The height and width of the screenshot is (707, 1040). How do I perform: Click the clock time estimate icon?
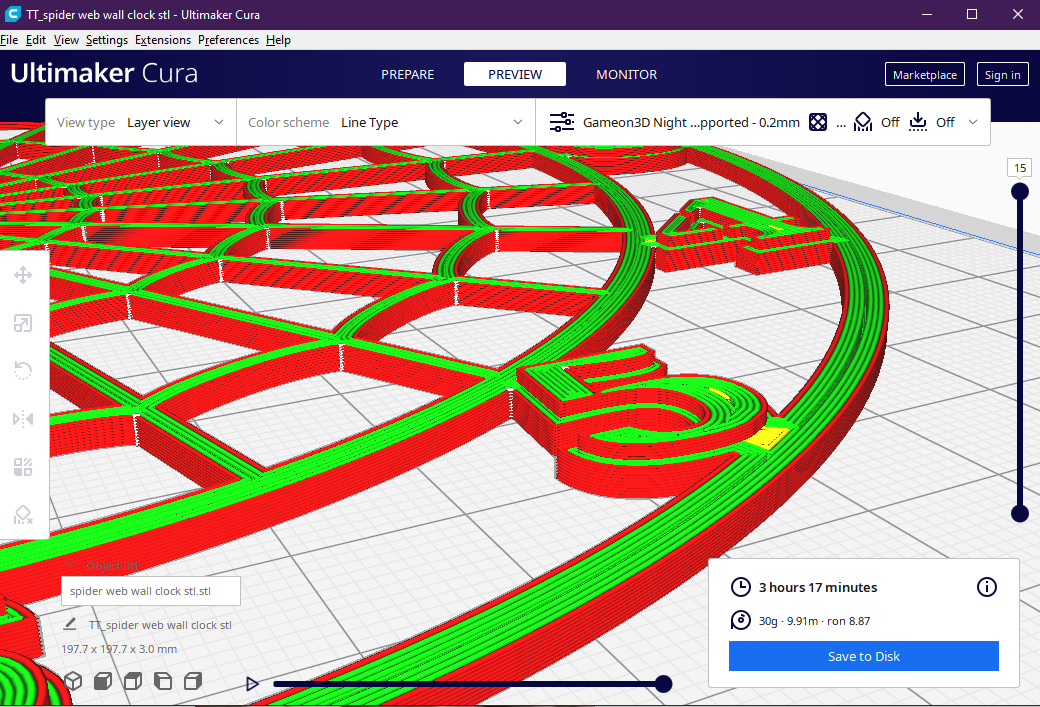pyautogui.click(x=740, y=587)
